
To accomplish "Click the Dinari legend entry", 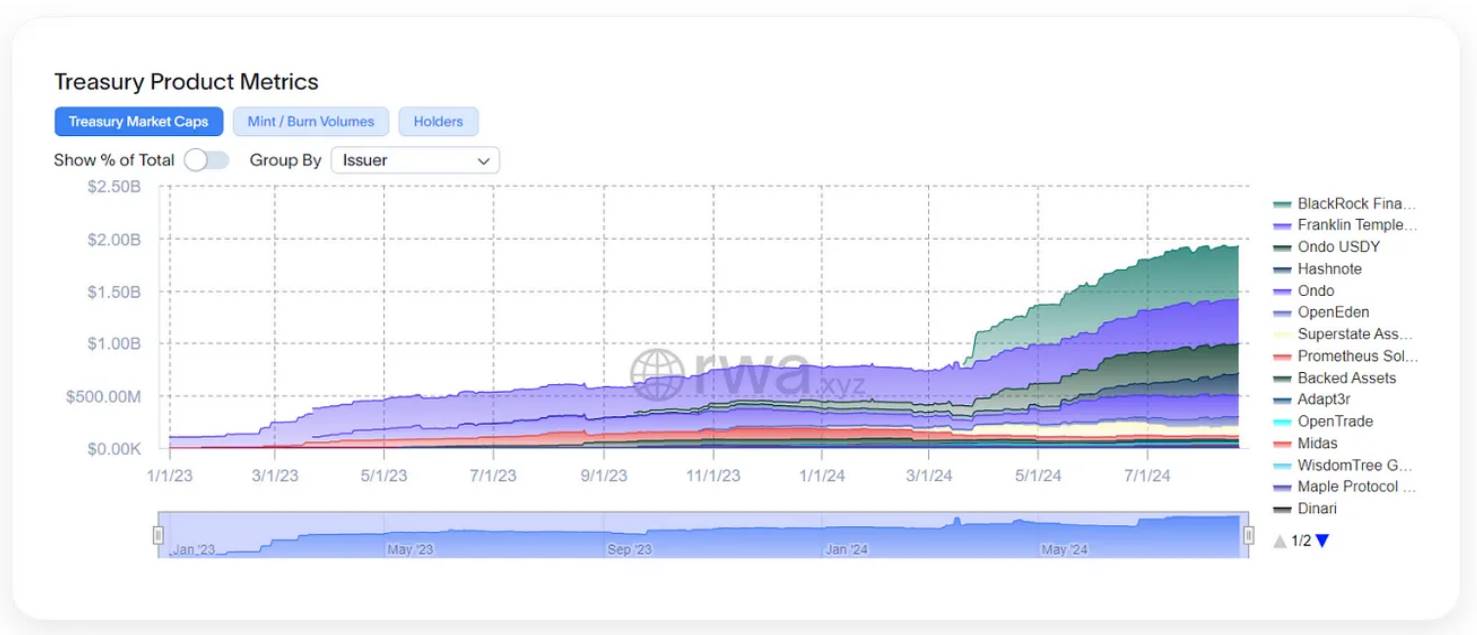I will click(x=1316, y=509).
